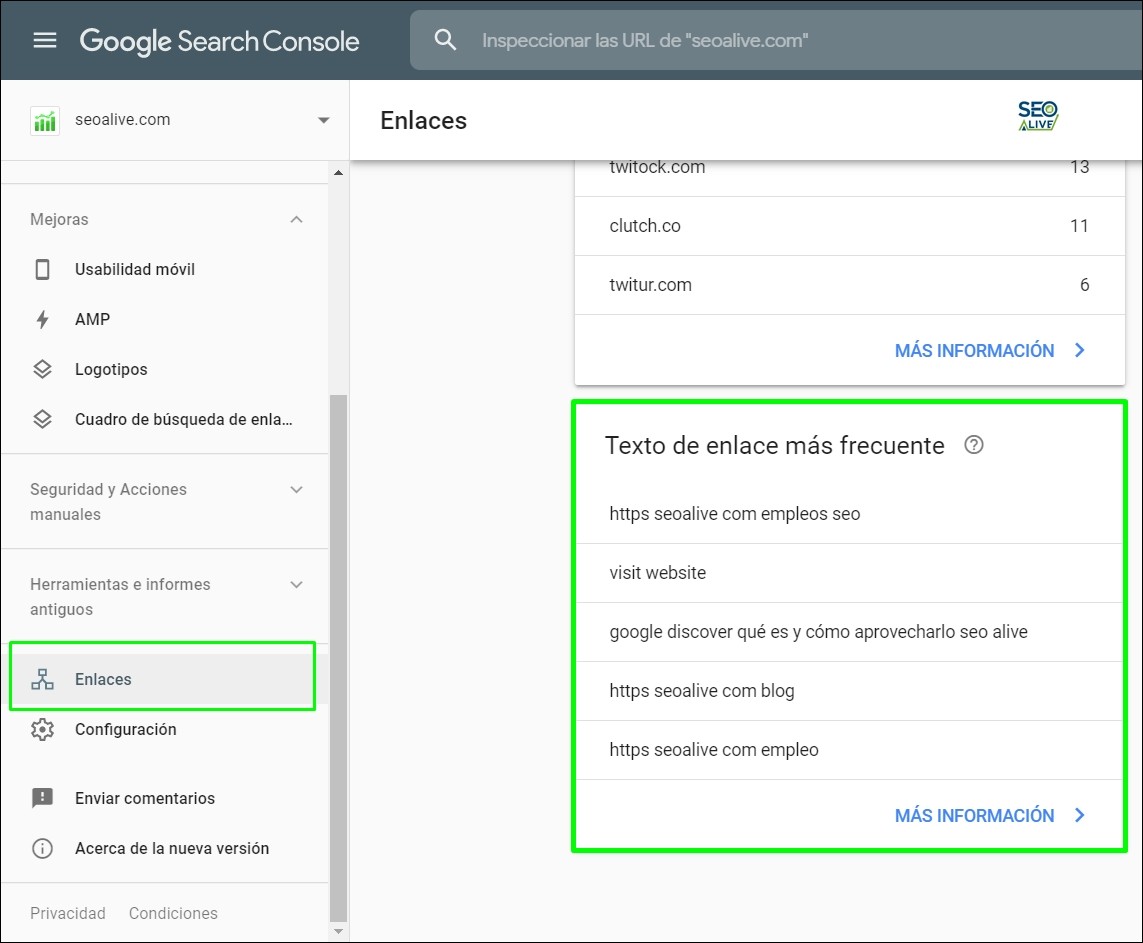1143x943 pixels.
Task: Select Enlaces in the sidebar
Action: tap(103, 679)
